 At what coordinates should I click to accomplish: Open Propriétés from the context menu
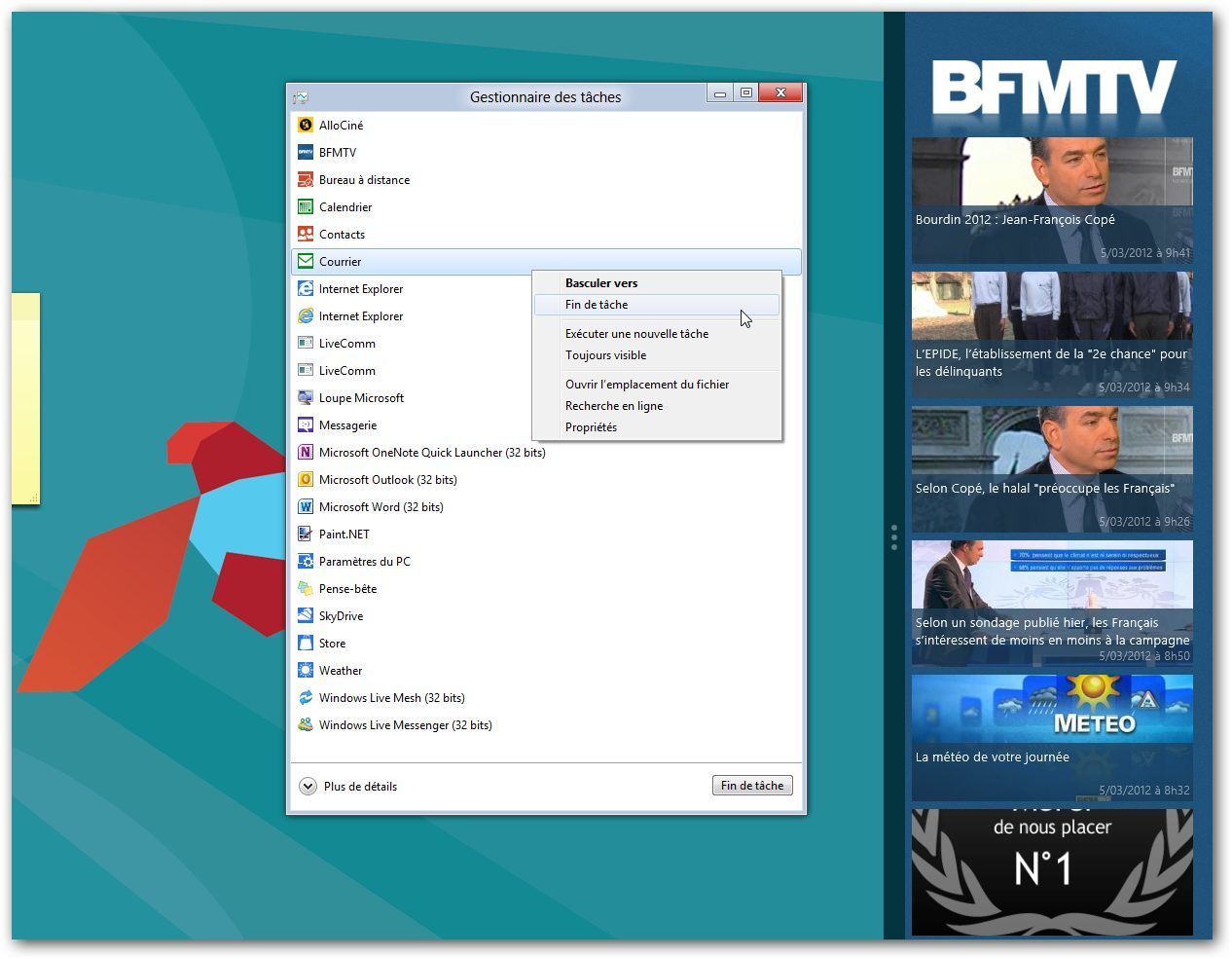[x=657, y=427]
